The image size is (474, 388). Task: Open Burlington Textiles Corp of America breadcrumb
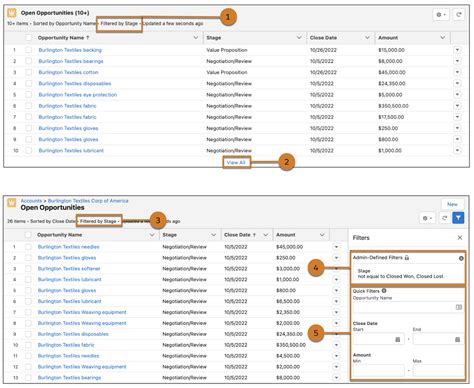tap(88, 201)
